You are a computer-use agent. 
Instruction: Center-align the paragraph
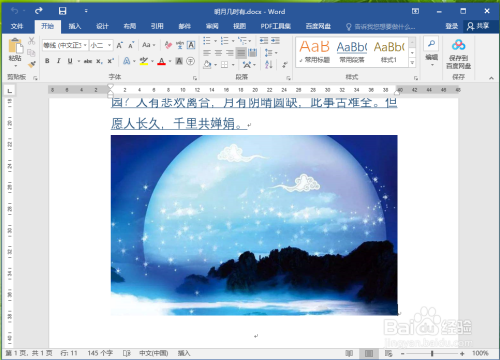tap(218, 53)
